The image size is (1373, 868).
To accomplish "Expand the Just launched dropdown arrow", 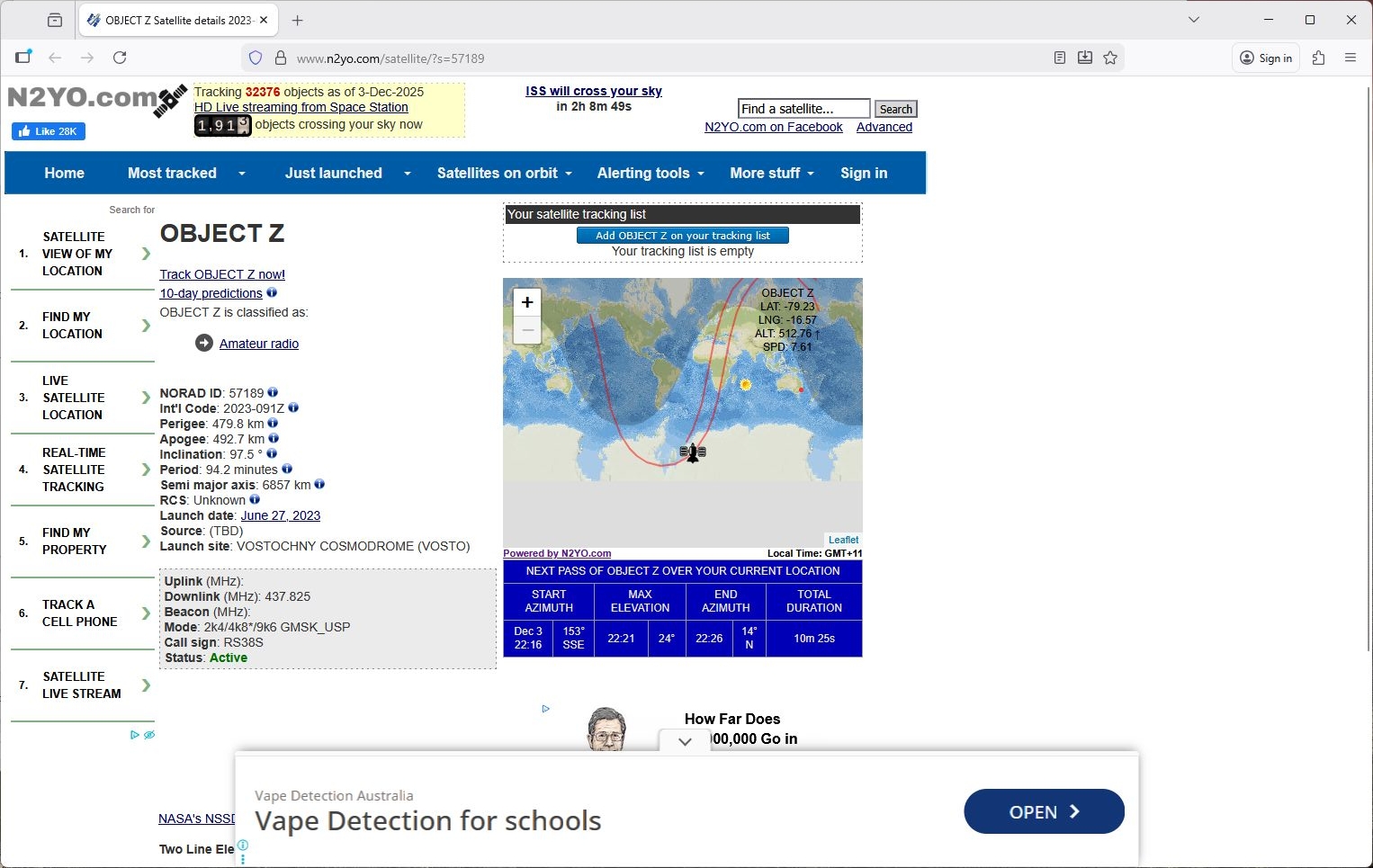I will coord(407,174).
